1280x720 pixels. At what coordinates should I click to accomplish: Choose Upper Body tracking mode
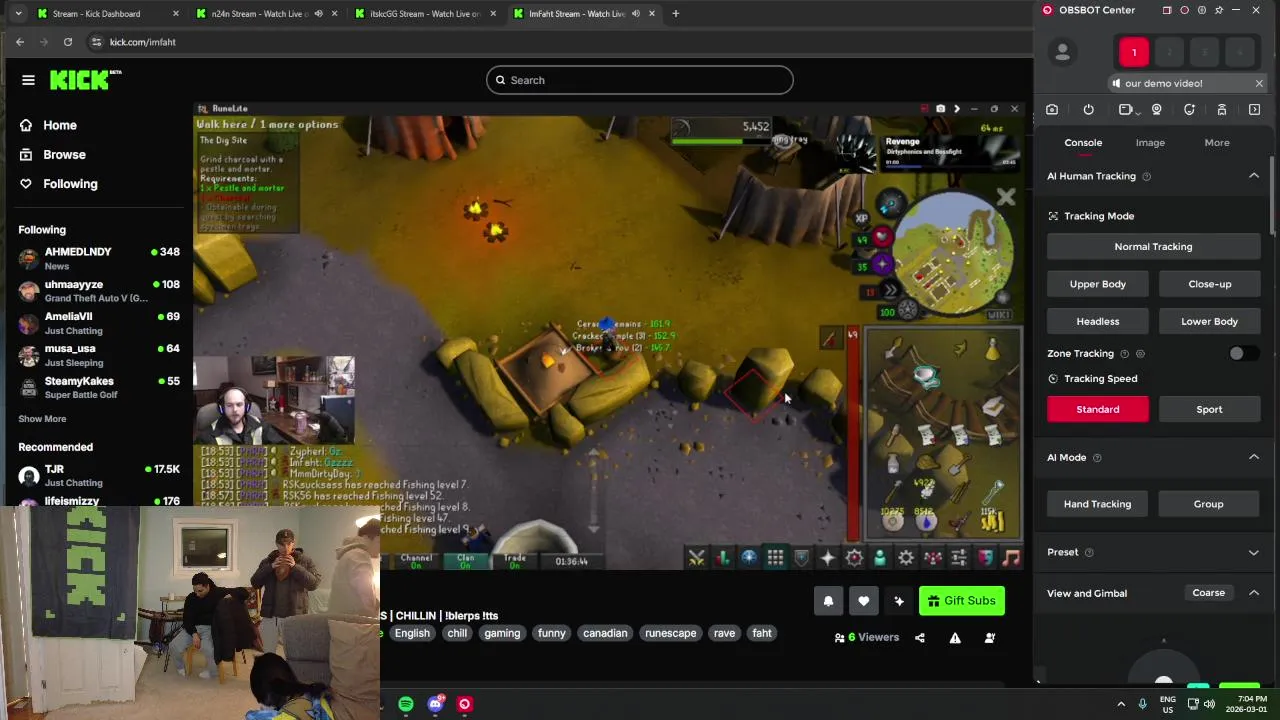(x=1098, y=284)
